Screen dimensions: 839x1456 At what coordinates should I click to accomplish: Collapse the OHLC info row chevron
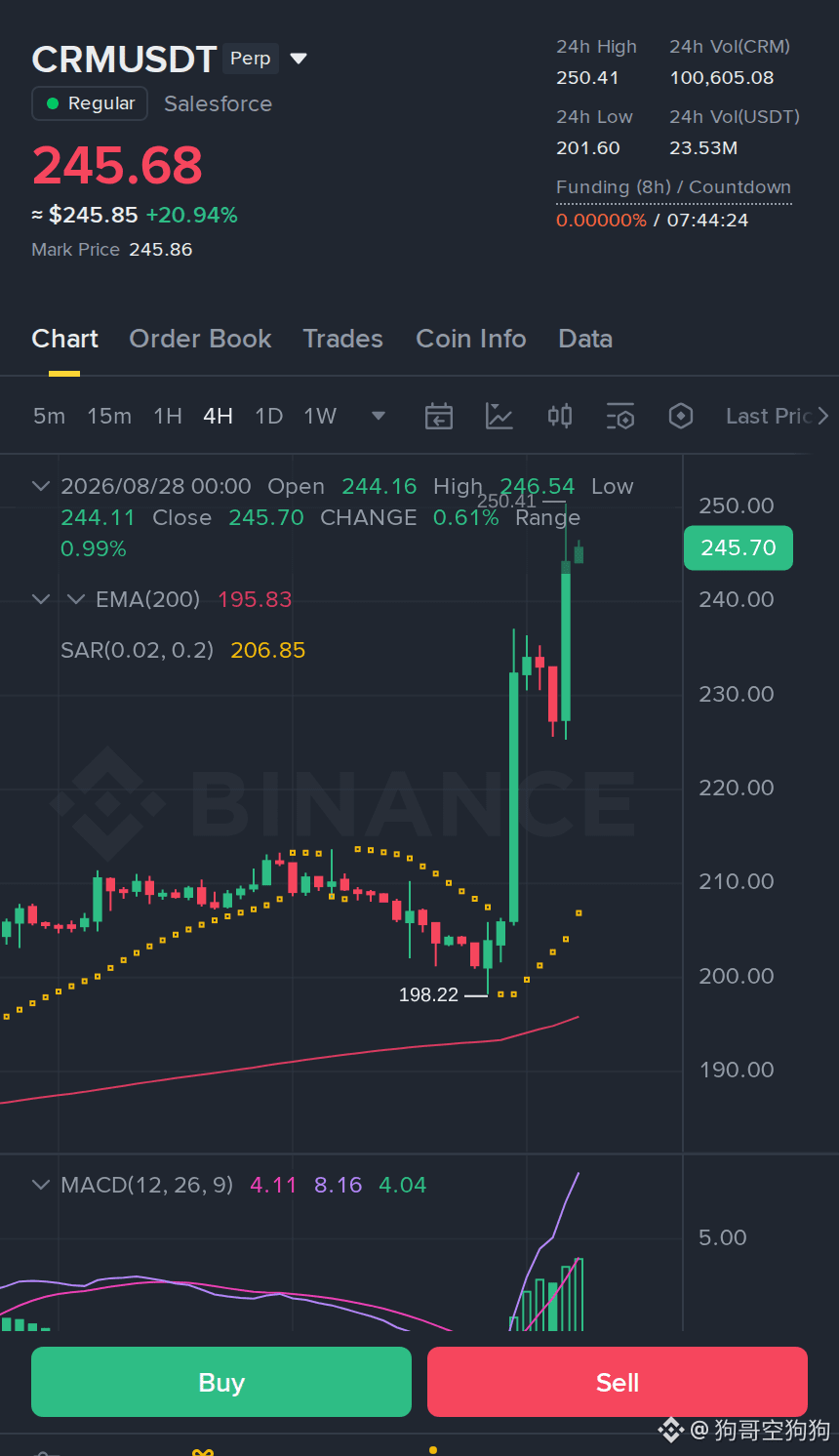pos(41,486)
